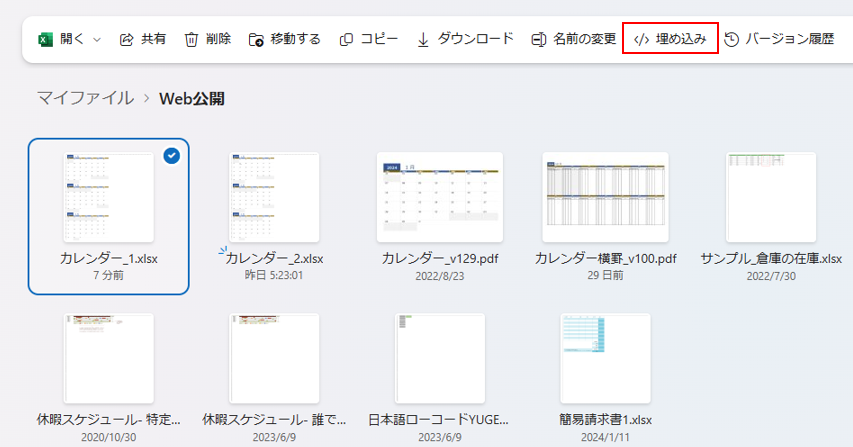Click the 共有 share icon
This screenshot has width=853, height=447.
126,40
